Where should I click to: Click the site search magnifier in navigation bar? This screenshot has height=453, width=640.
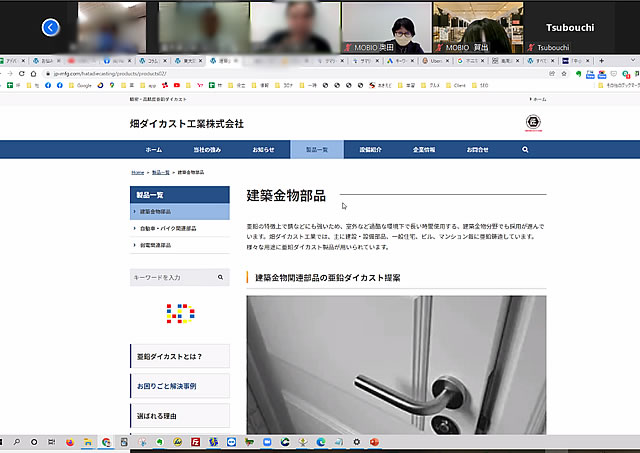(525, 150)
